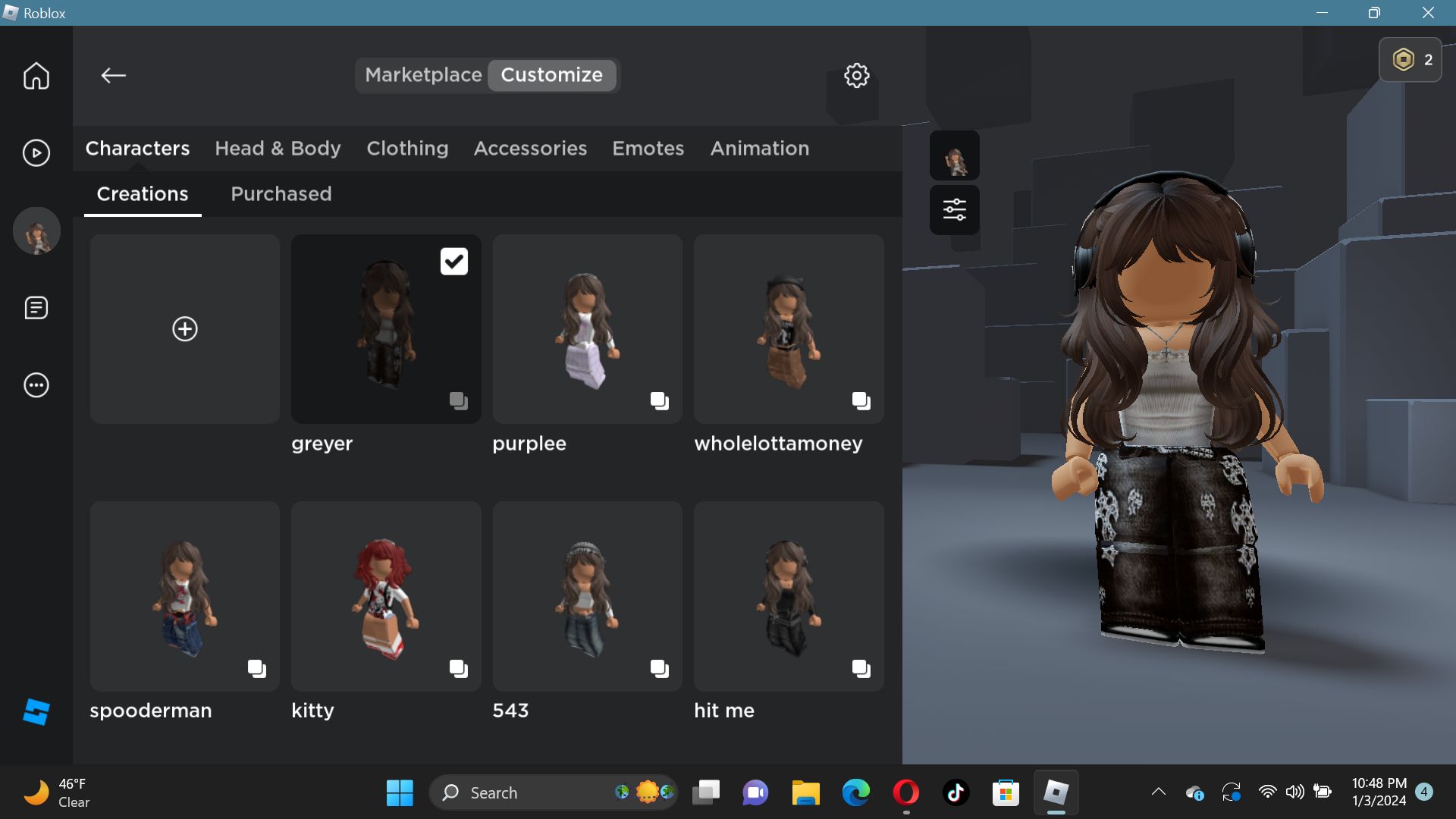Screen dimensions: 1456x819
Task: Open the Accessories tab
Action: coord(530,148)
